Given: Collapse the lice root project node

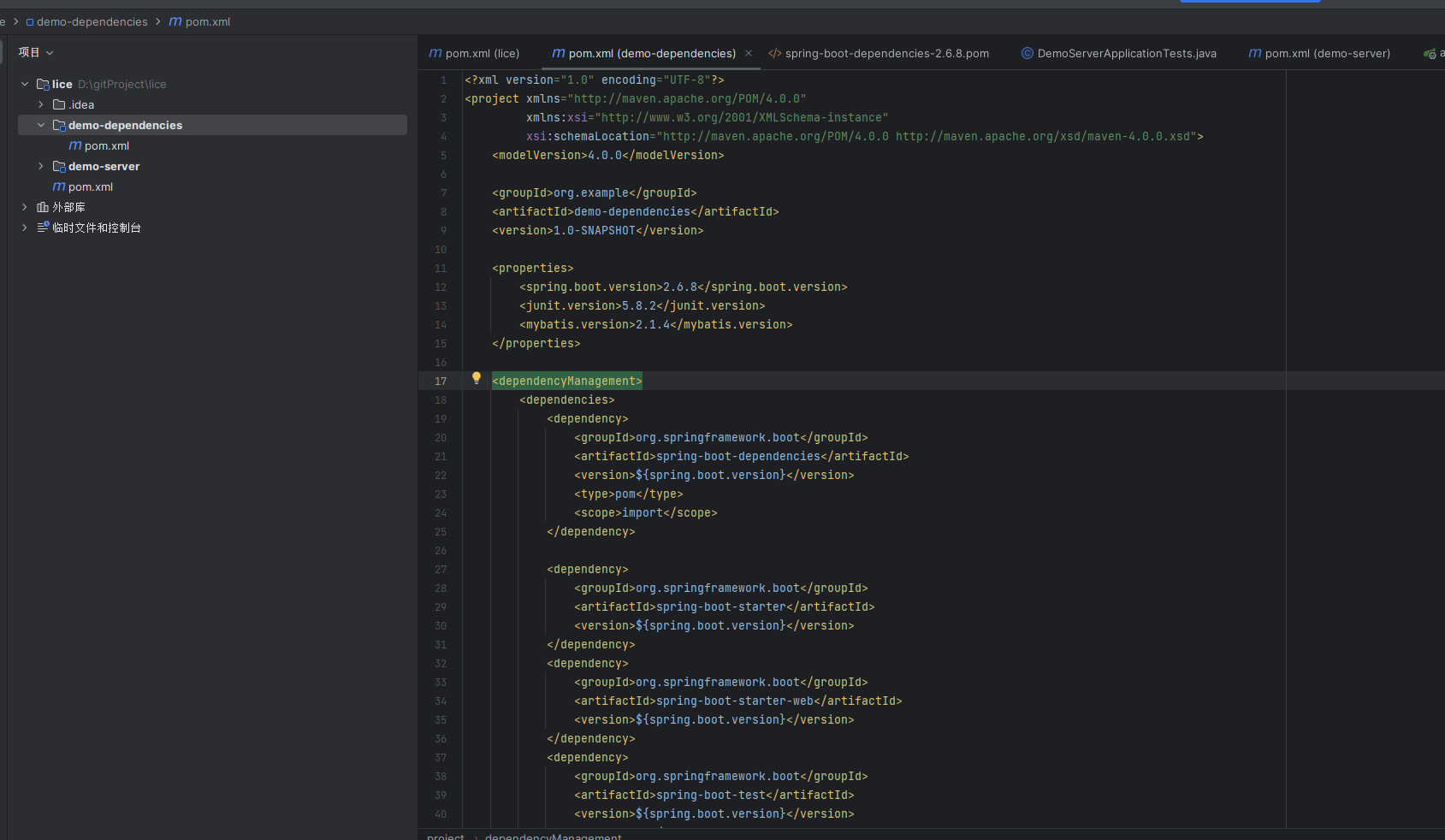Looking at the screenshot, I should (25, 84).
